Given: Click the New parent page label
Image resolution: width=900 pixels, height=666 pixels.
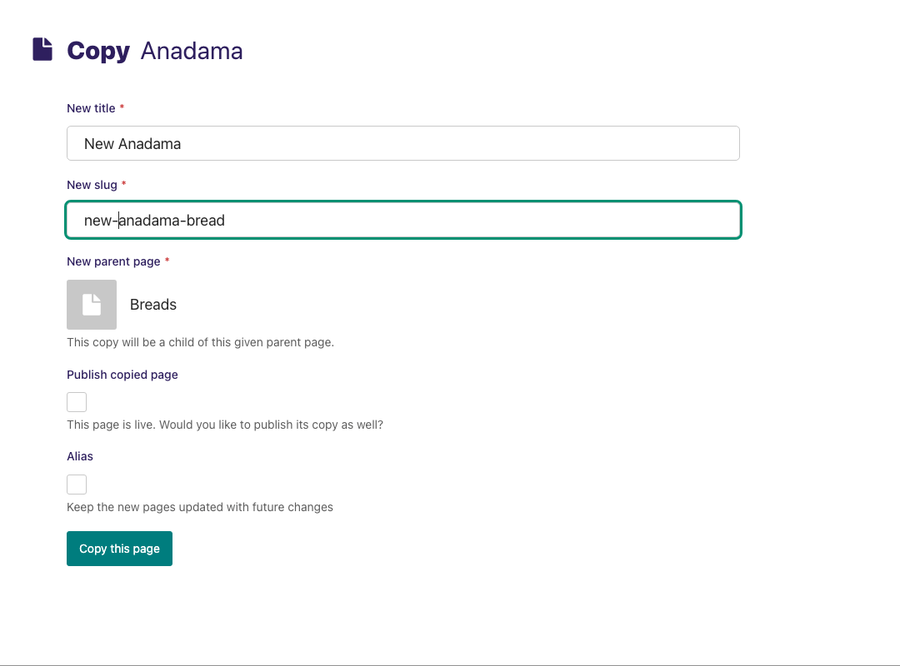Looking at the screenshot, I should click(x=113, y=261).
